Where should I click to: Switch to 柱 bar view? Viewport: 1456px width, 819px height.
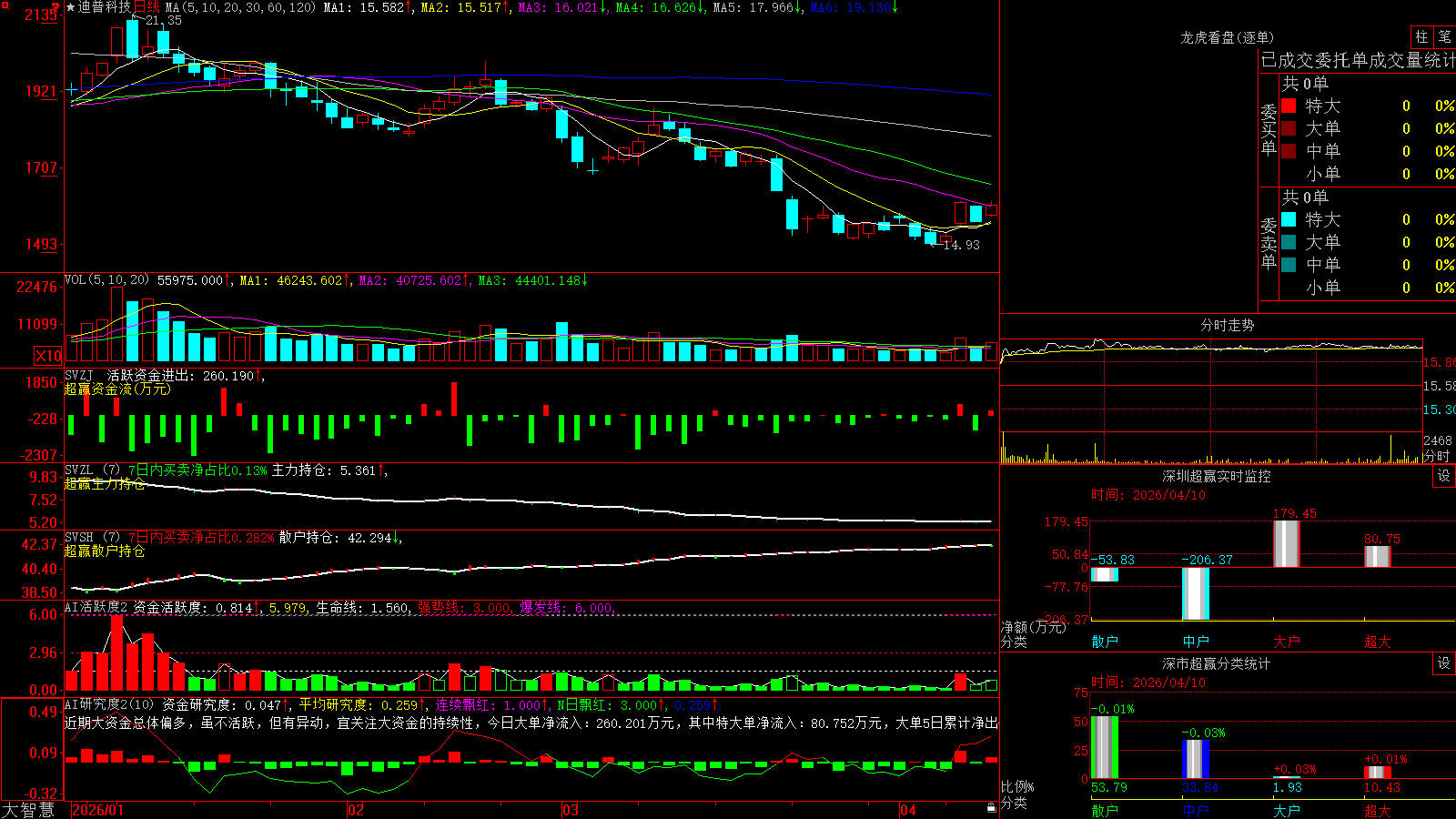tap(1421, 36)
